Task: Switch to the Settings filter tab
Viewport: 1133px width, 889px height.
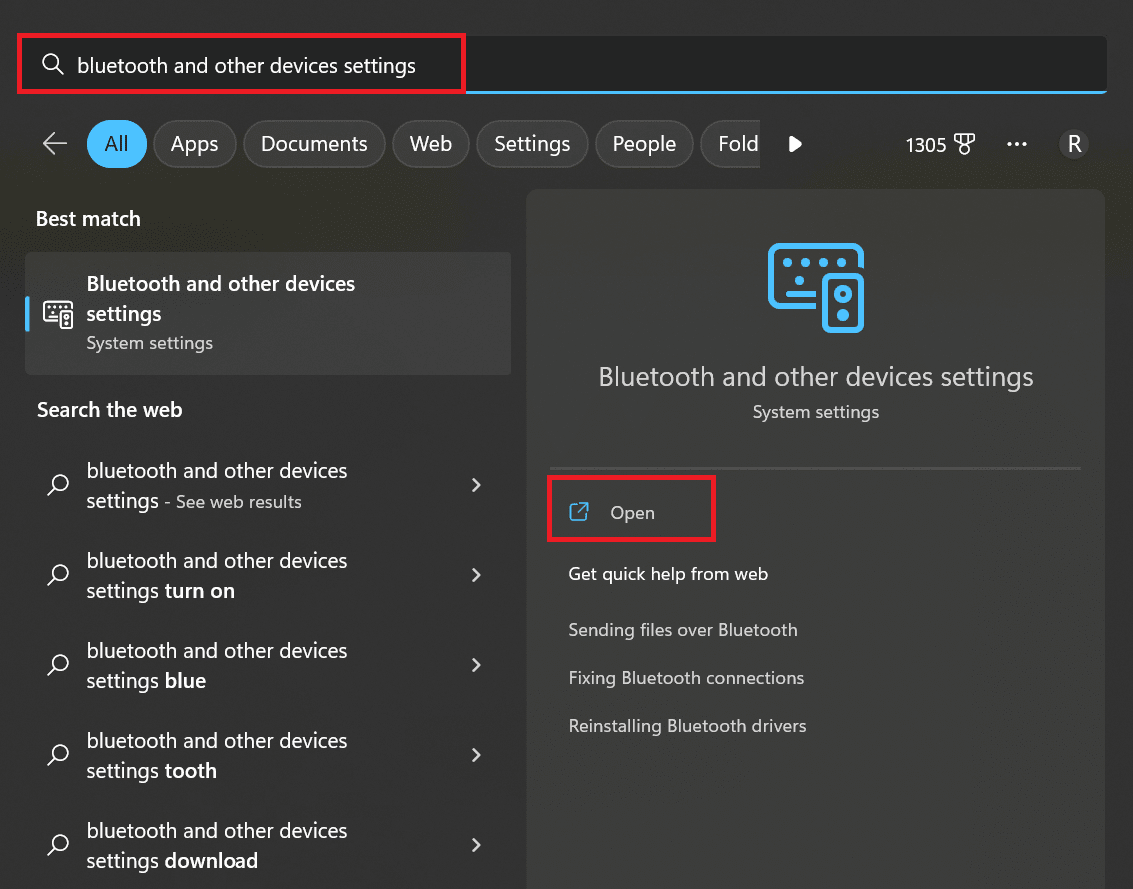Action: (x=531, y=144)
